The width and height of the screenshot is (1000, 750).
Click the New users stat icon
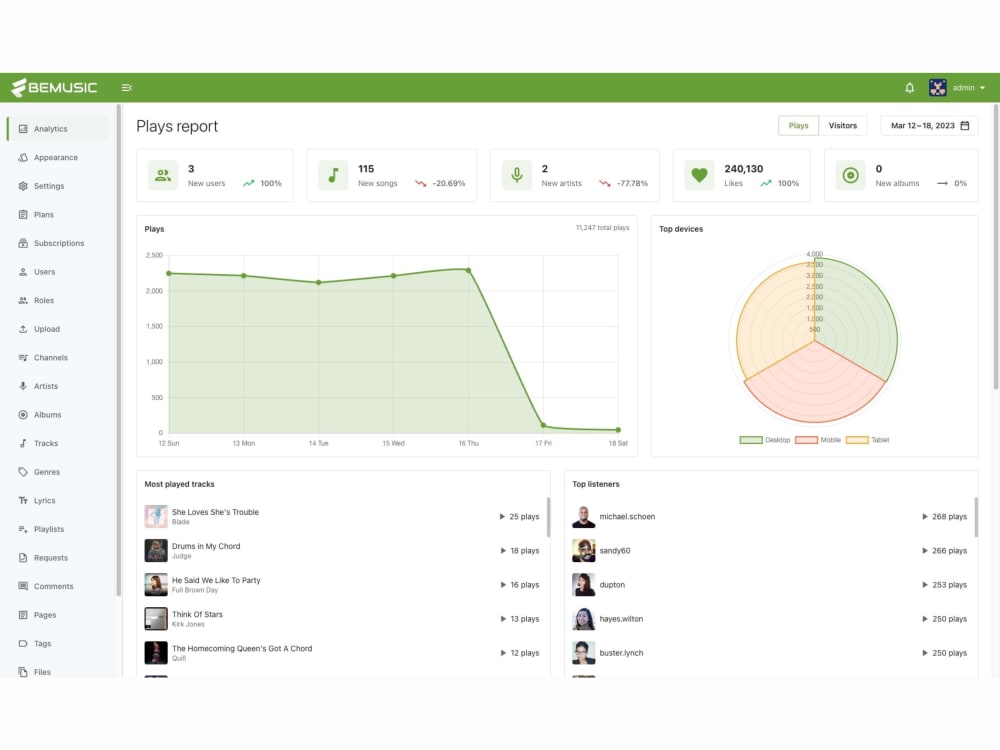tap(163, 175)
